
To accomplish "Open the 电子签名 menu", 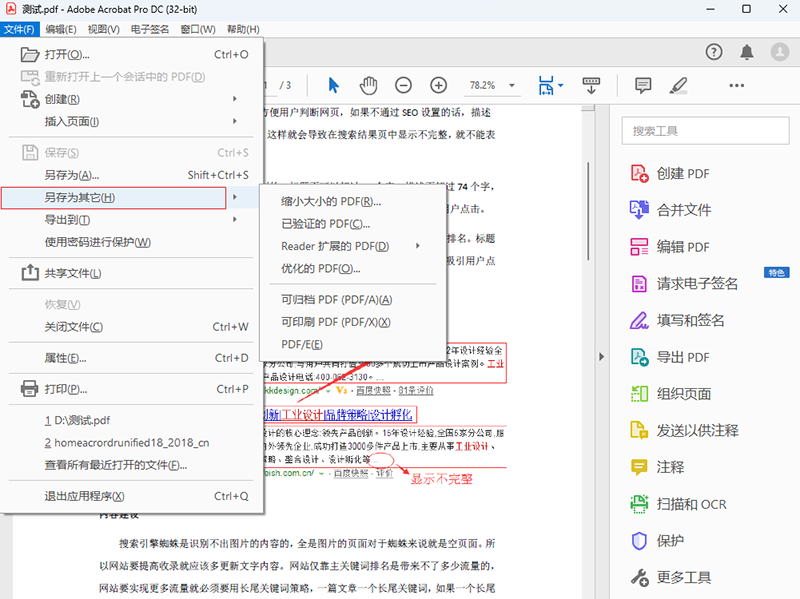I will click(x=149, y=29).
